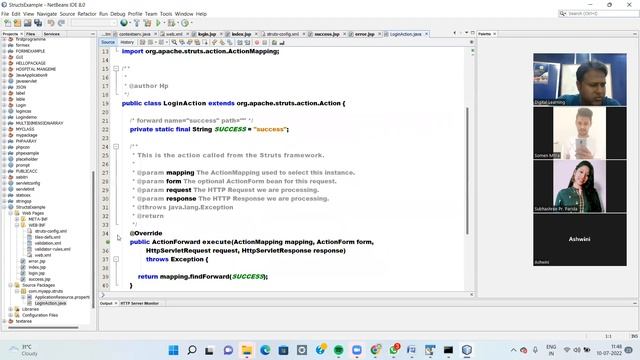Screen dimensions: 640x360
Task: Open NetBeans cube icon on taskbar
Action: 467,350
